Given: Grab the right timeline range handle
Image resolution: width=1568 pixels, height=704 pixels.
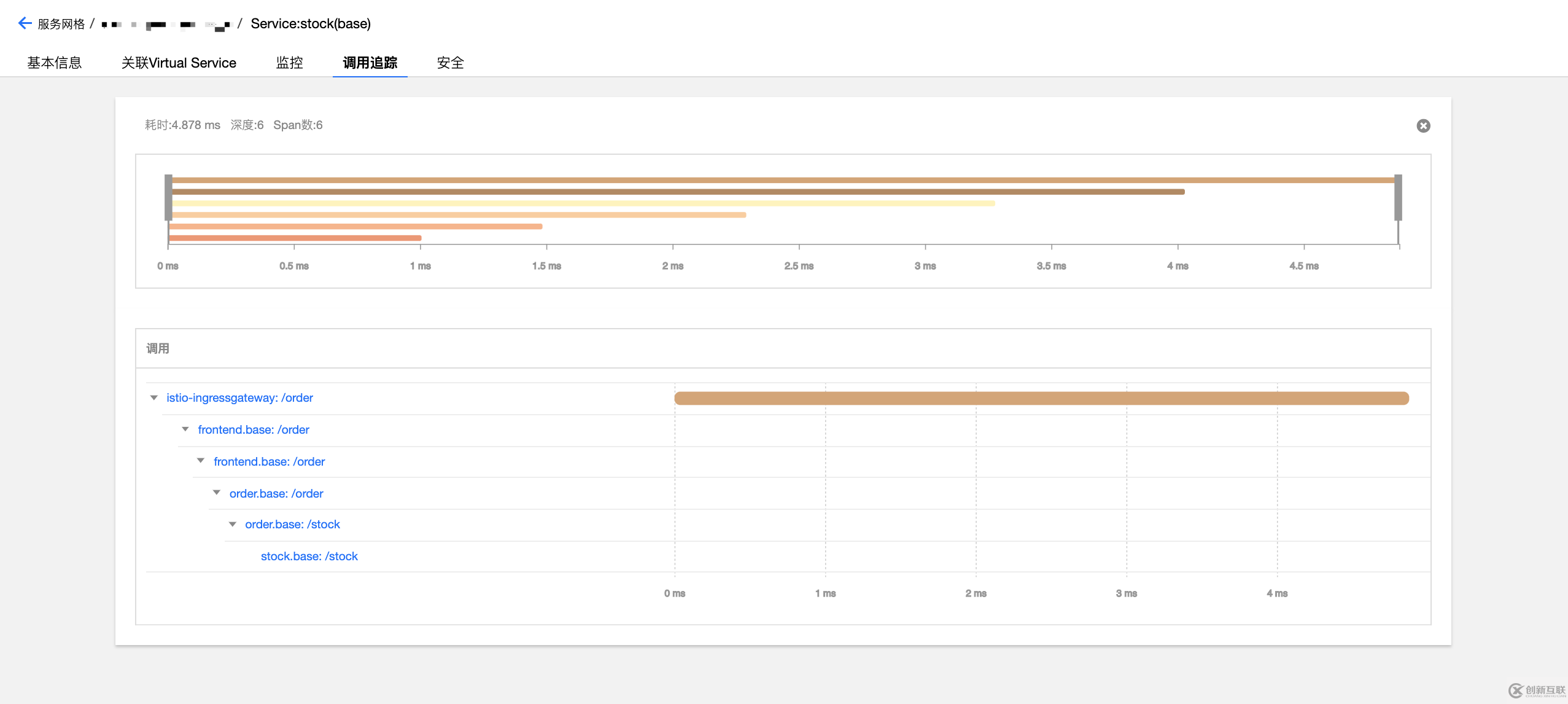Looking at the screenshot, I should [1398, 197].
